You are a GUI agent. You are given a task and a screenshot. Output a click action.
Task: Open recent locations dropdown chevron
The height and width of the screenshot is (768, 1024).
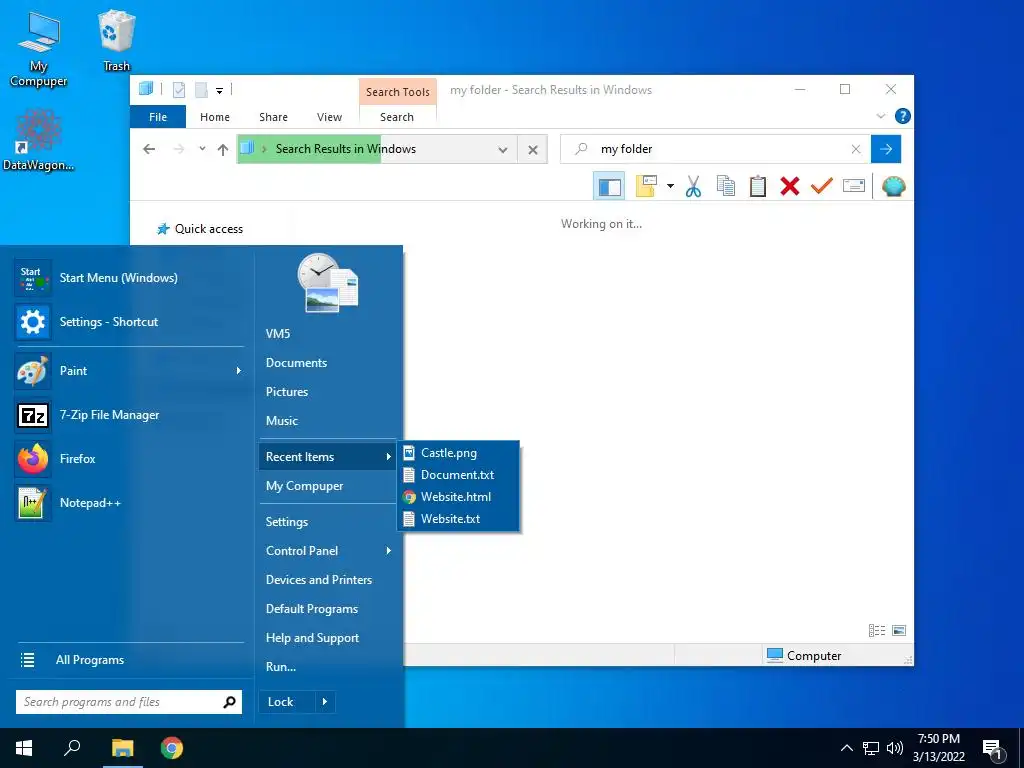point(202,149)
